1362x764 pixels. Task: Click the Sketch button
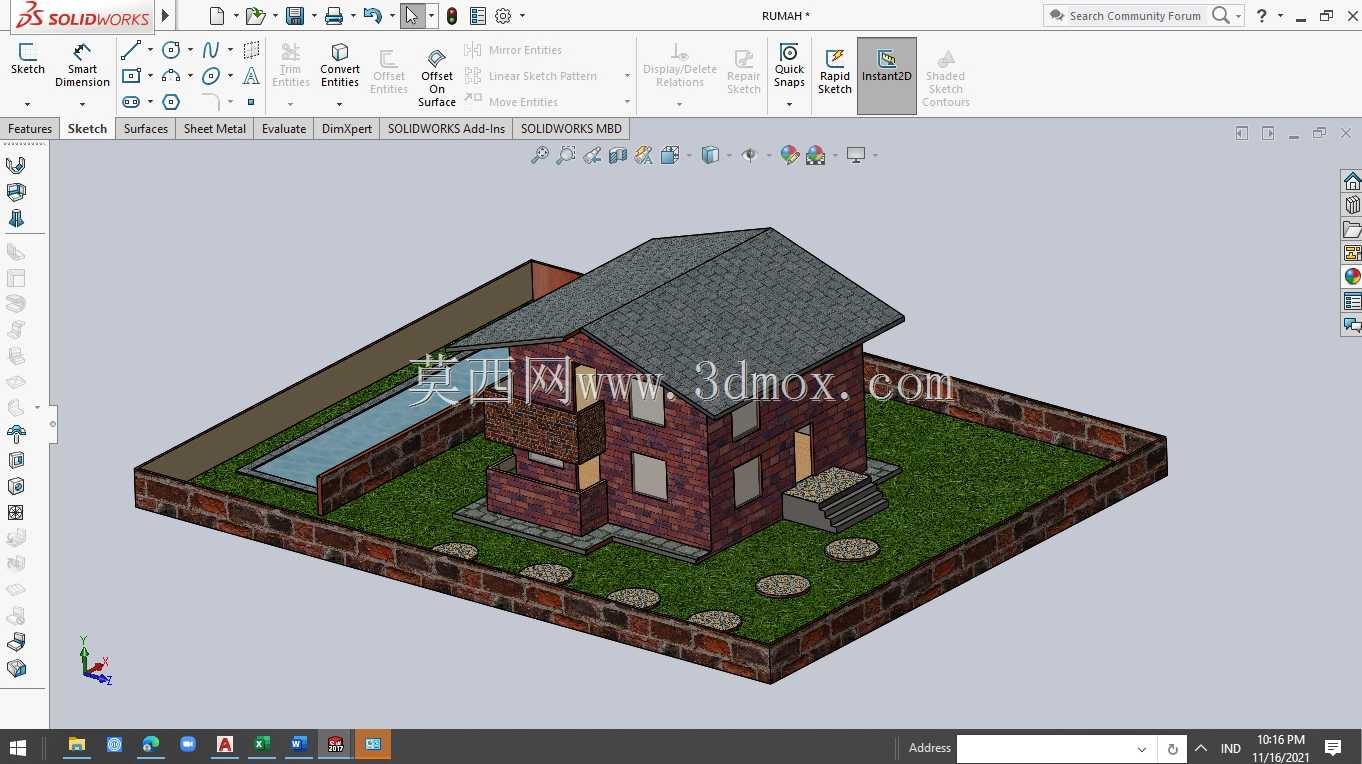[28, 60]
